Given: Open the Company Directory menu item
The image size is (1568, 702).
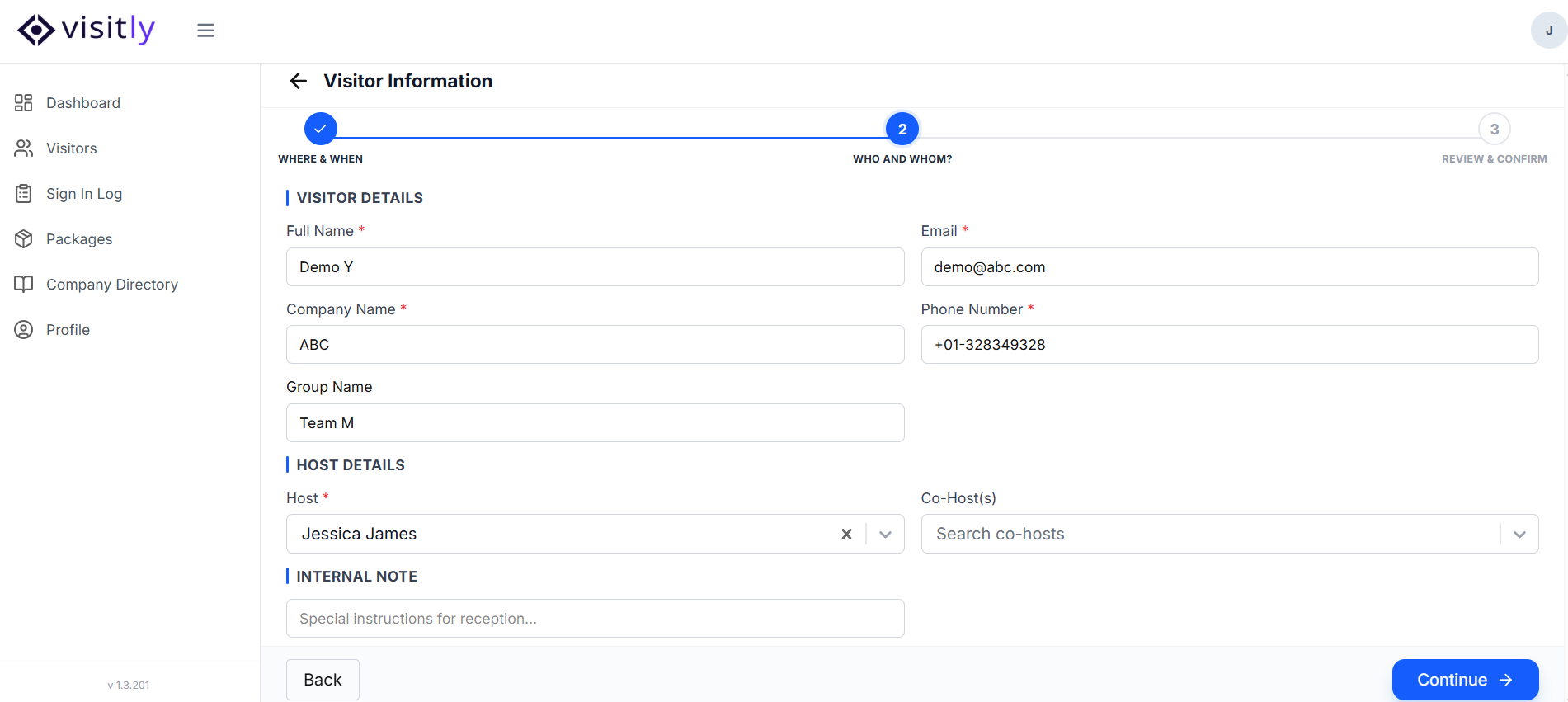Looking at the screenshot, I should (x=112, y=285).
